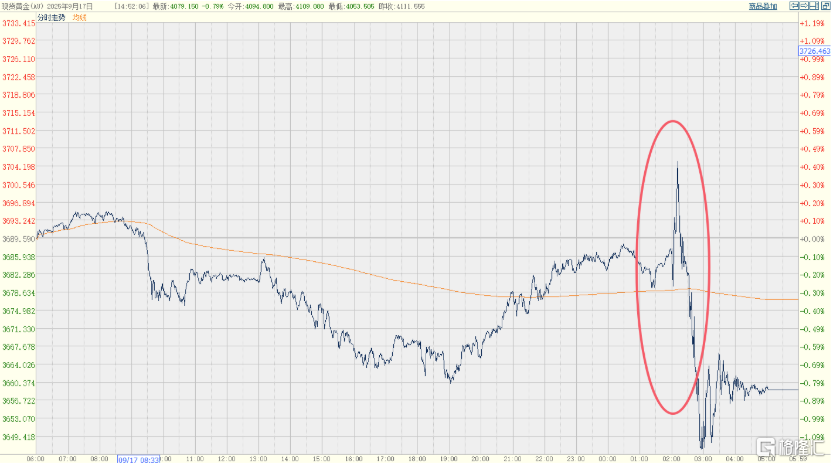
Task: Click the +1.19% right axis label
Action: pos(811,22)
